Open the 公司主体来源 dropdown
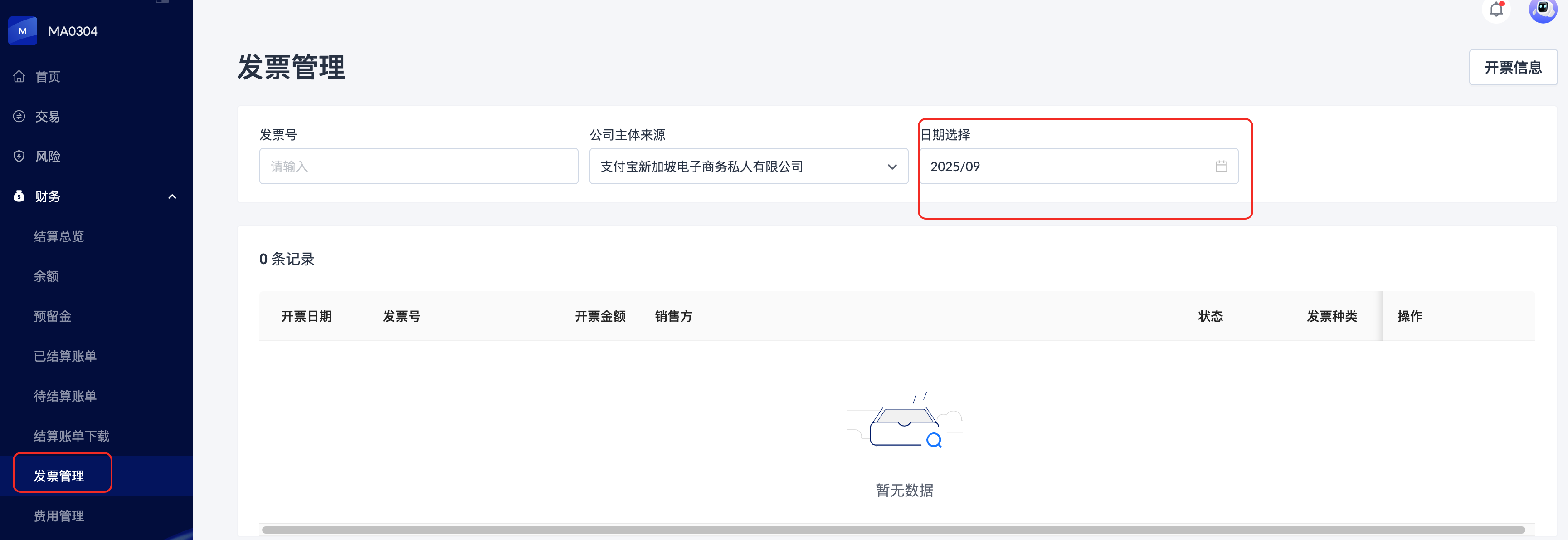The width and height of the screenshot is (1568, 540). [x=748, y=167]
